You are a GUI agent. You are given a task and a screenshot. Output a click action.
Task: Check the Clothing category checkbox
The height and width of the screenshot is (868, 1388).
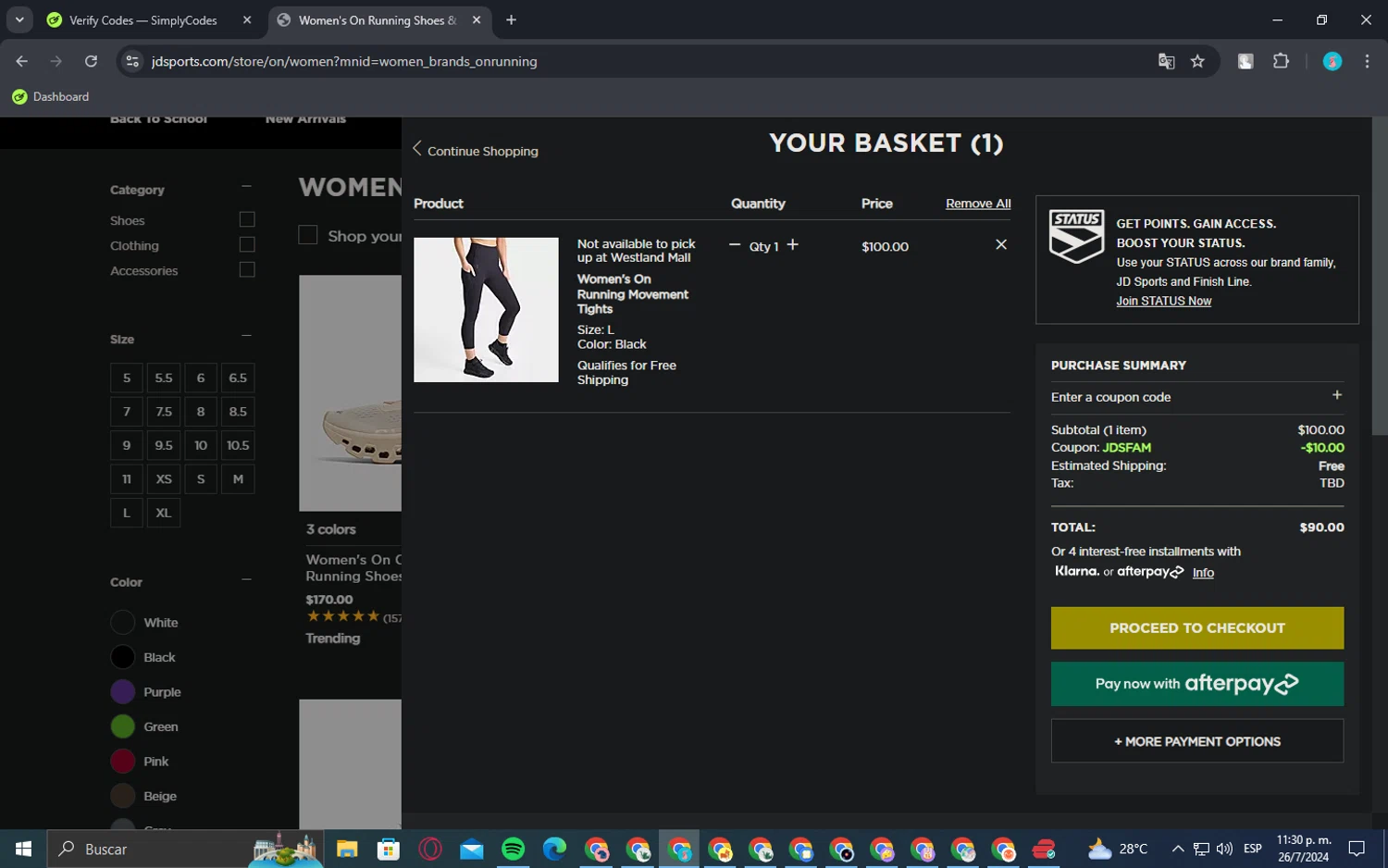point(247,244)
